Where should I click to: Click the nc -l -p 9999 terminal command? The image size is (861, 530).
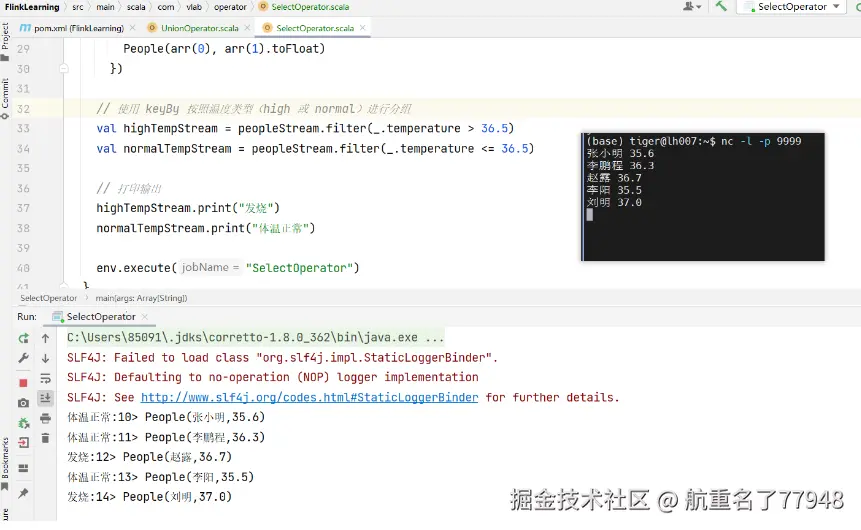761,141
